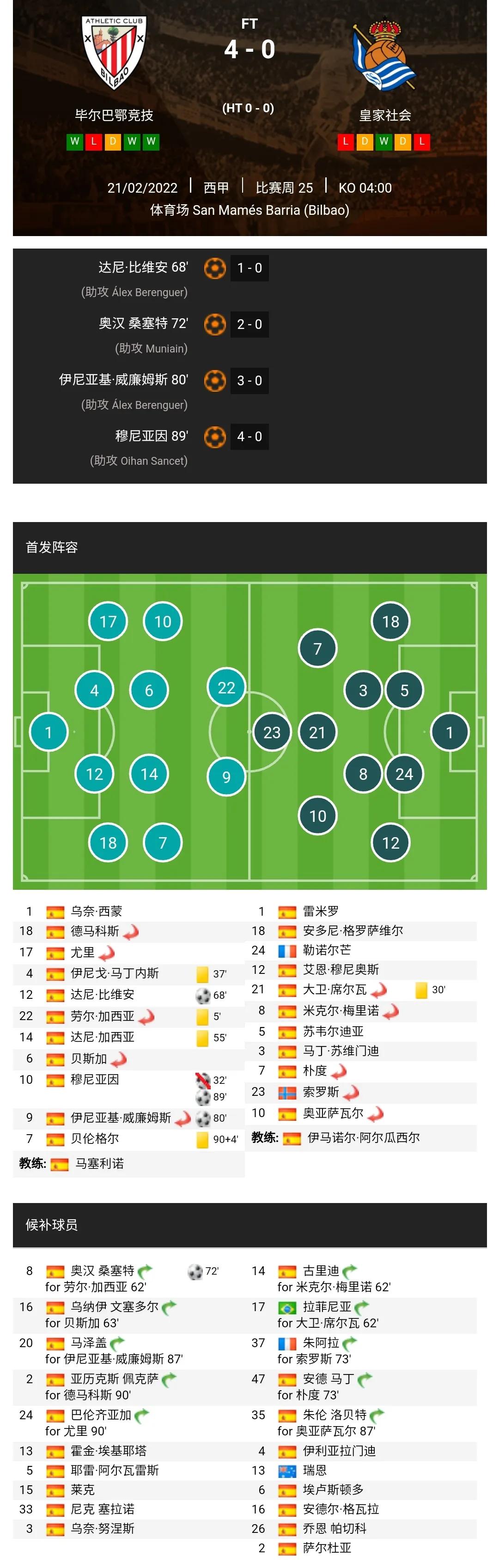Open the 皇家社会 team name link
This screenshot has height=1568, width=499.
384,115
